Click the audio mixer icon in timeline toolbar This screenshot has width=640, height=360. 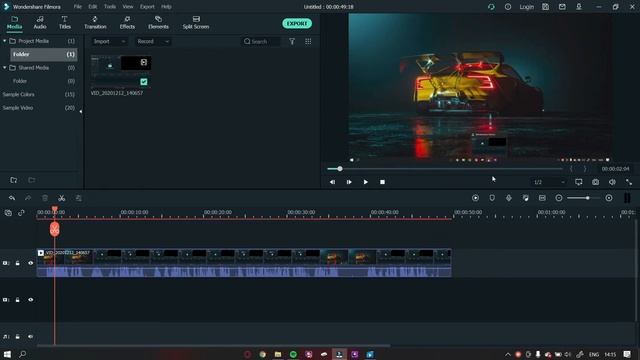click(526, 198)
